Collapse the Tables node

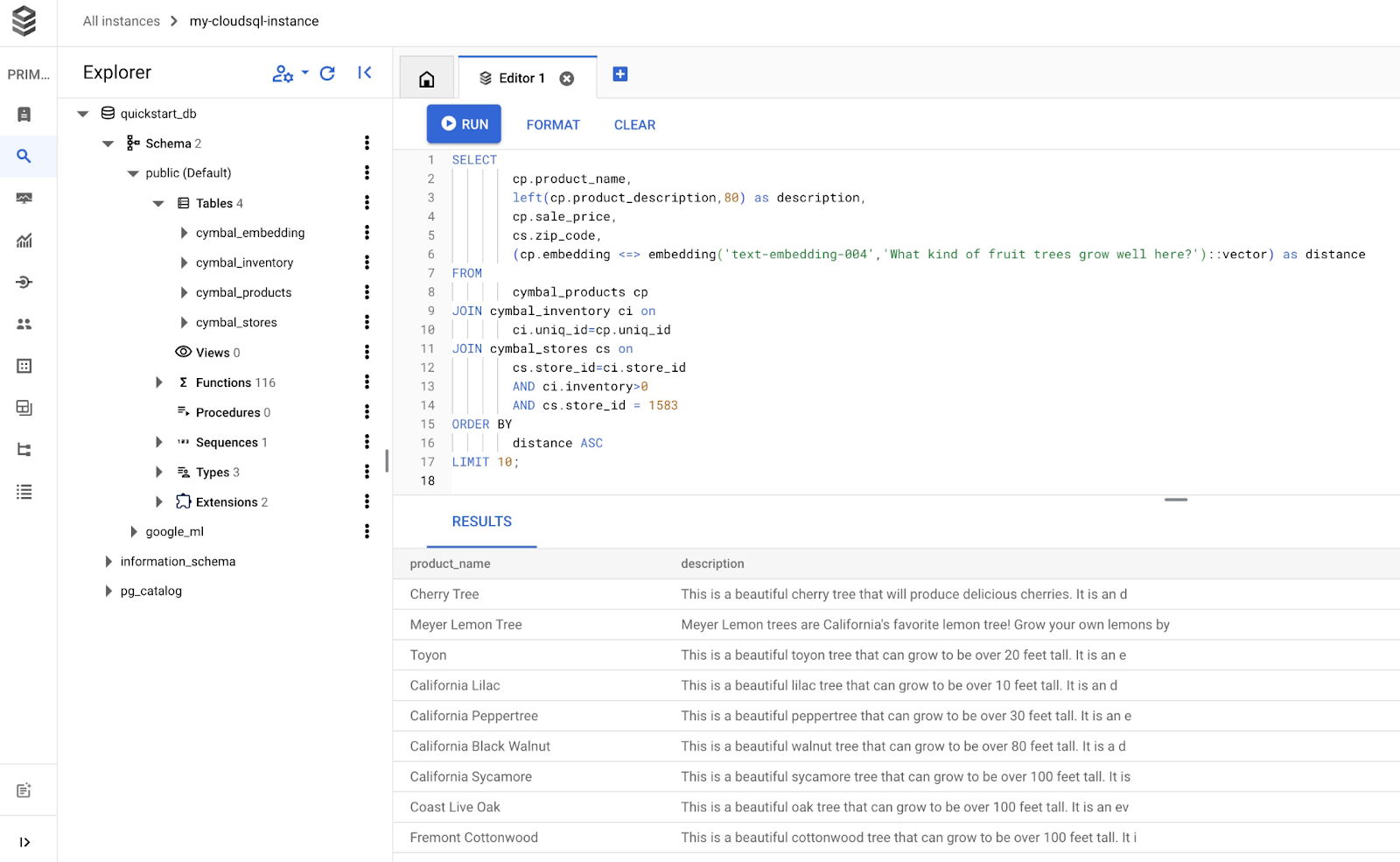pyautogui.click(x=158, y=203)
